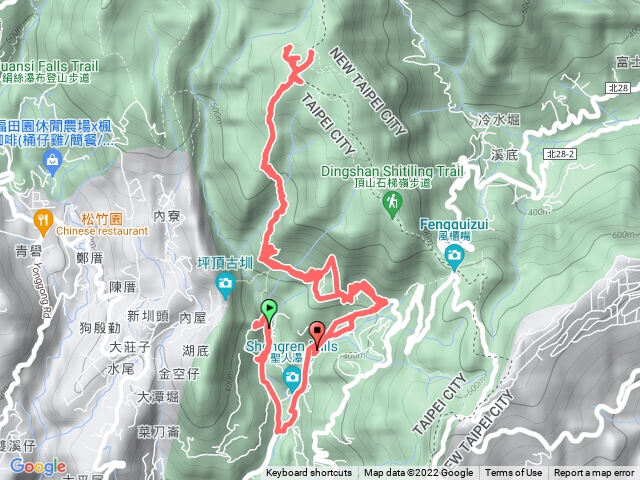Click the green start flag marker
This screenshot has height=480, width=640.
click(x=269, y=312)
